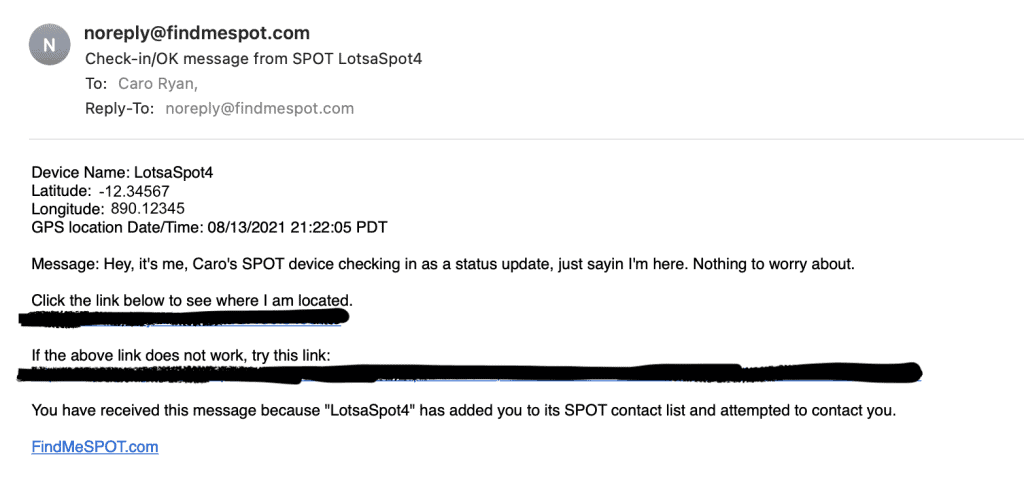Open the first redacted location link
This screenshot has height=490, width=1024.
tap(185, 318)
